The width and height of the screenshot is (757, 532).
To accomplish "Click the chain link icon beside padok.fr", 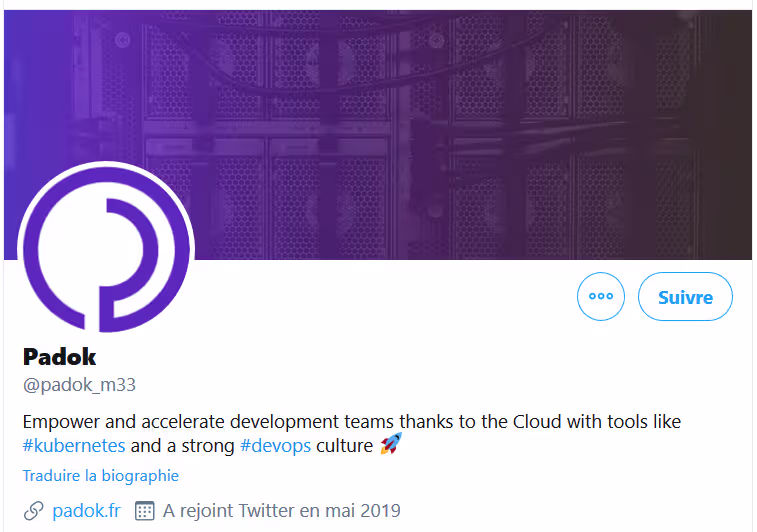I will tap(33, 511).
